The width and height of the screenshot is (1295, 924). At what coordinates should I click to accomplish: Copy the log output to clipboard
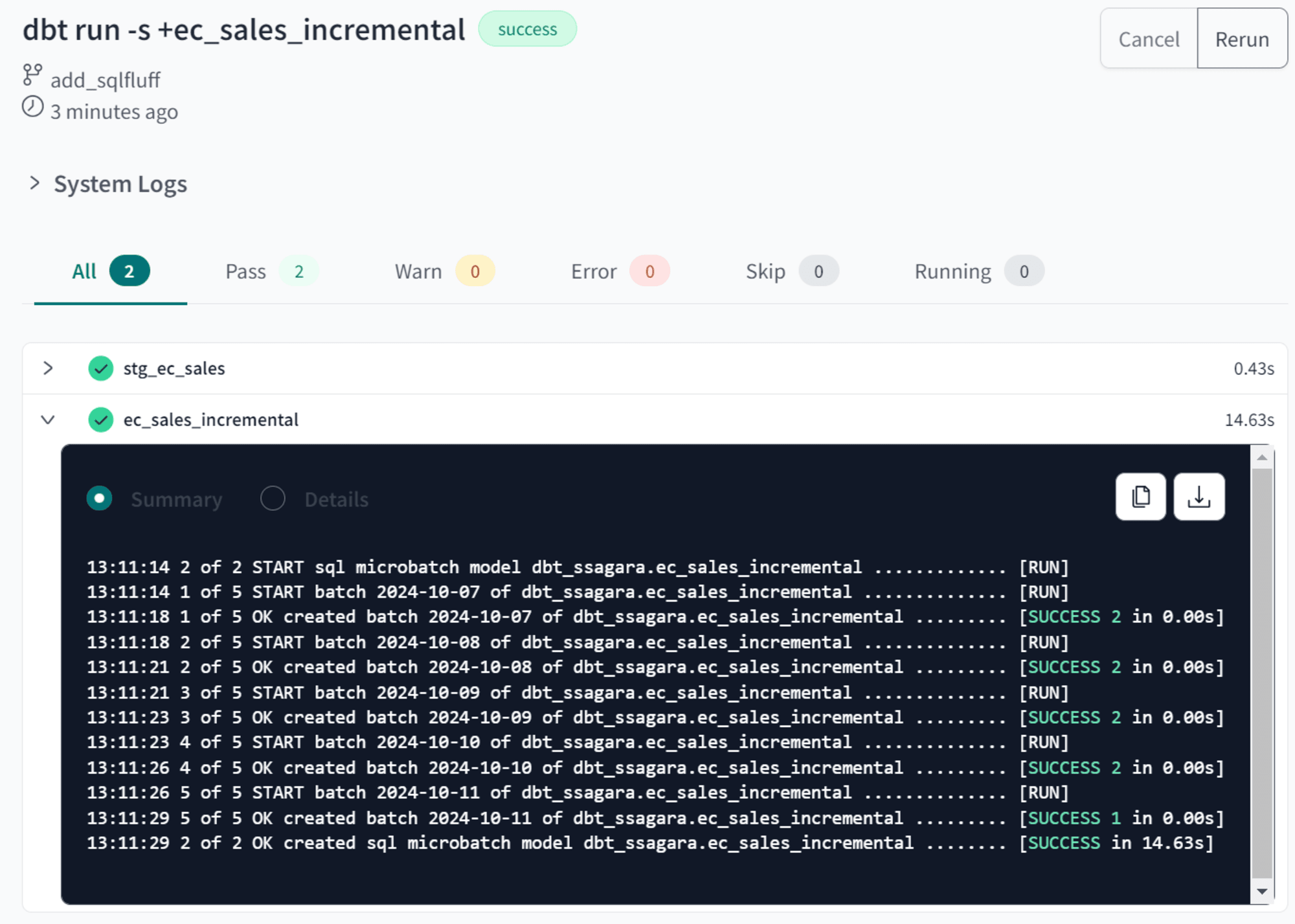coord(1140,497)
